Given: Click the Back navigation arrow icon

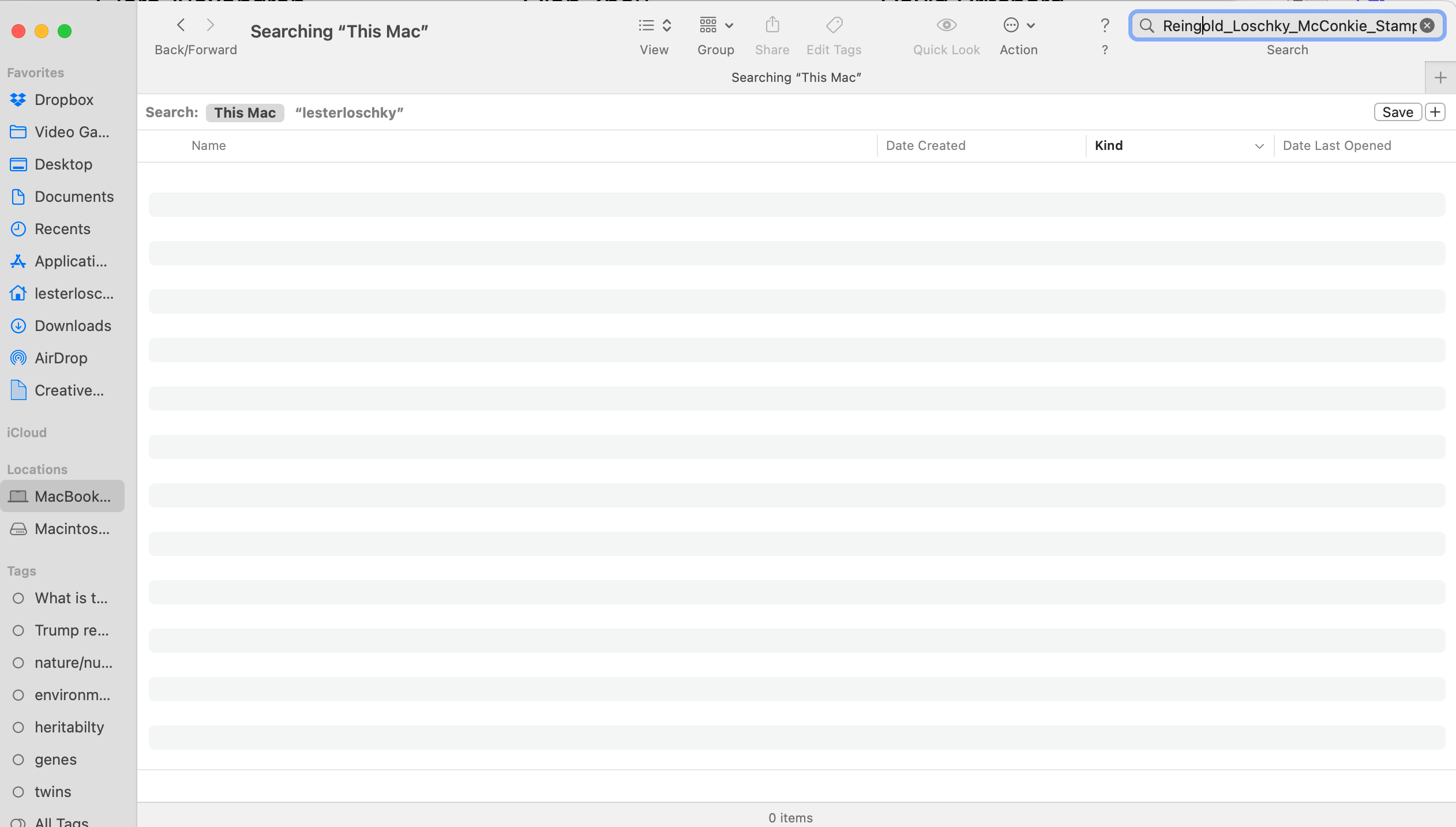Looking at the screenshot, I should [180, 24].
